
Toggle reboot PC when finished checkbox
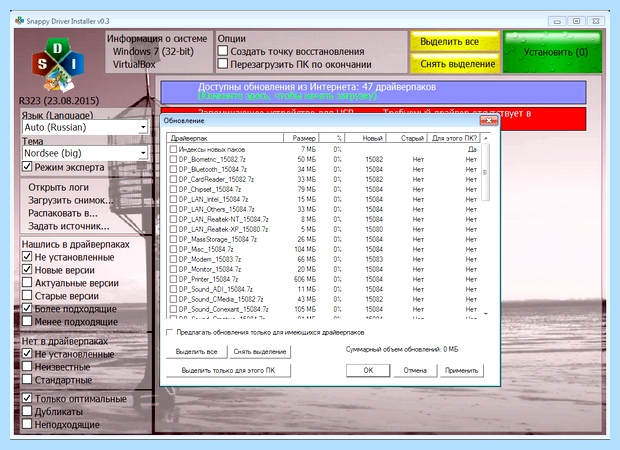(x=223, y=64)
